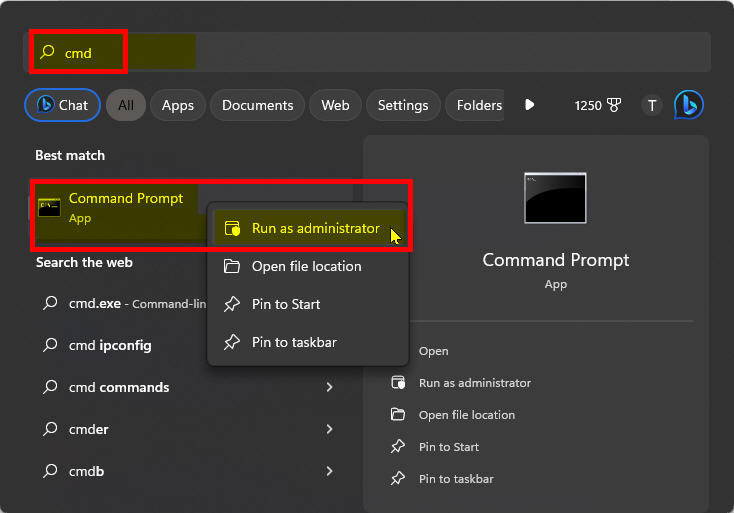
Task: Select Open file location in context menu
Action: (306, 266)
